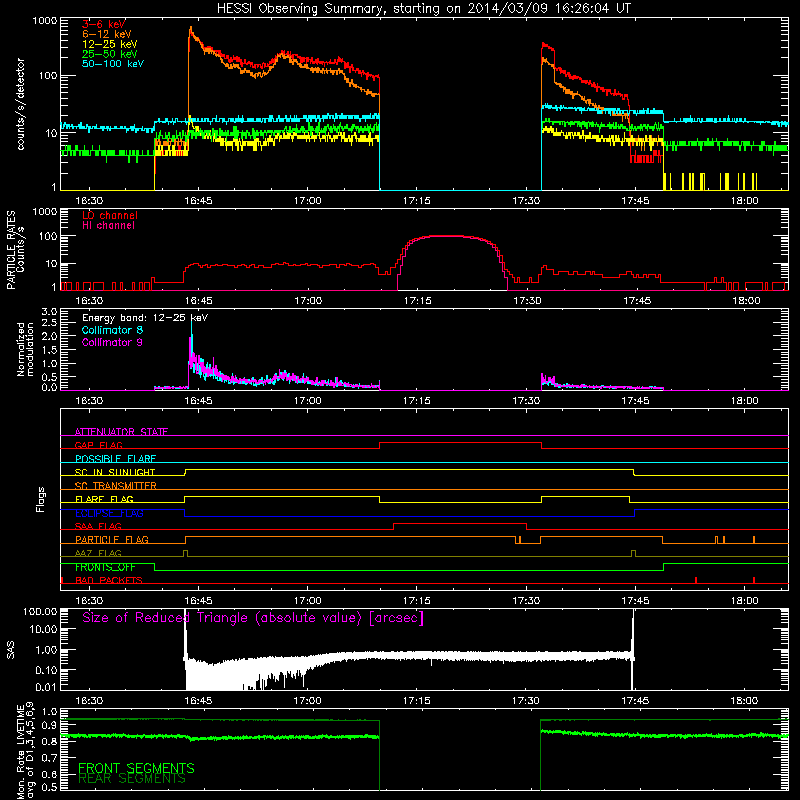Click the SAA FLAG label
Viewport: 800px width, 800px height.
click(98, 526)
